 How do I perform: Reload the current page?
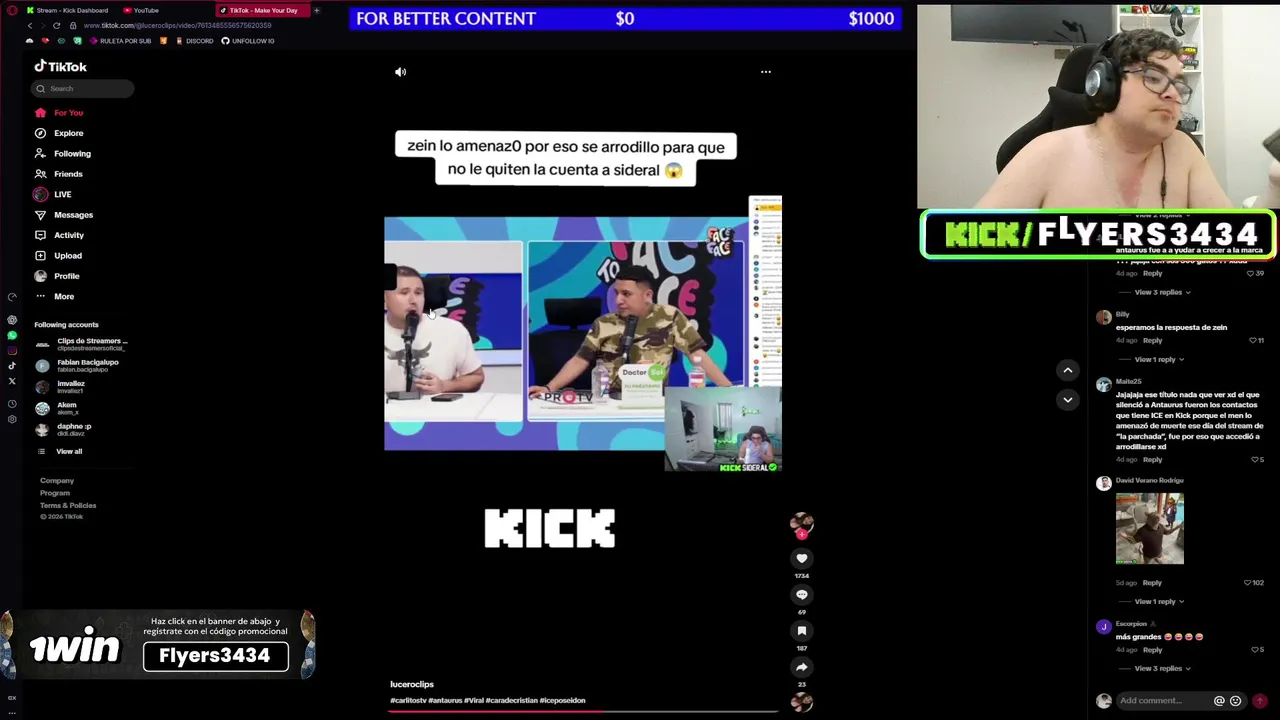(57, 25)
